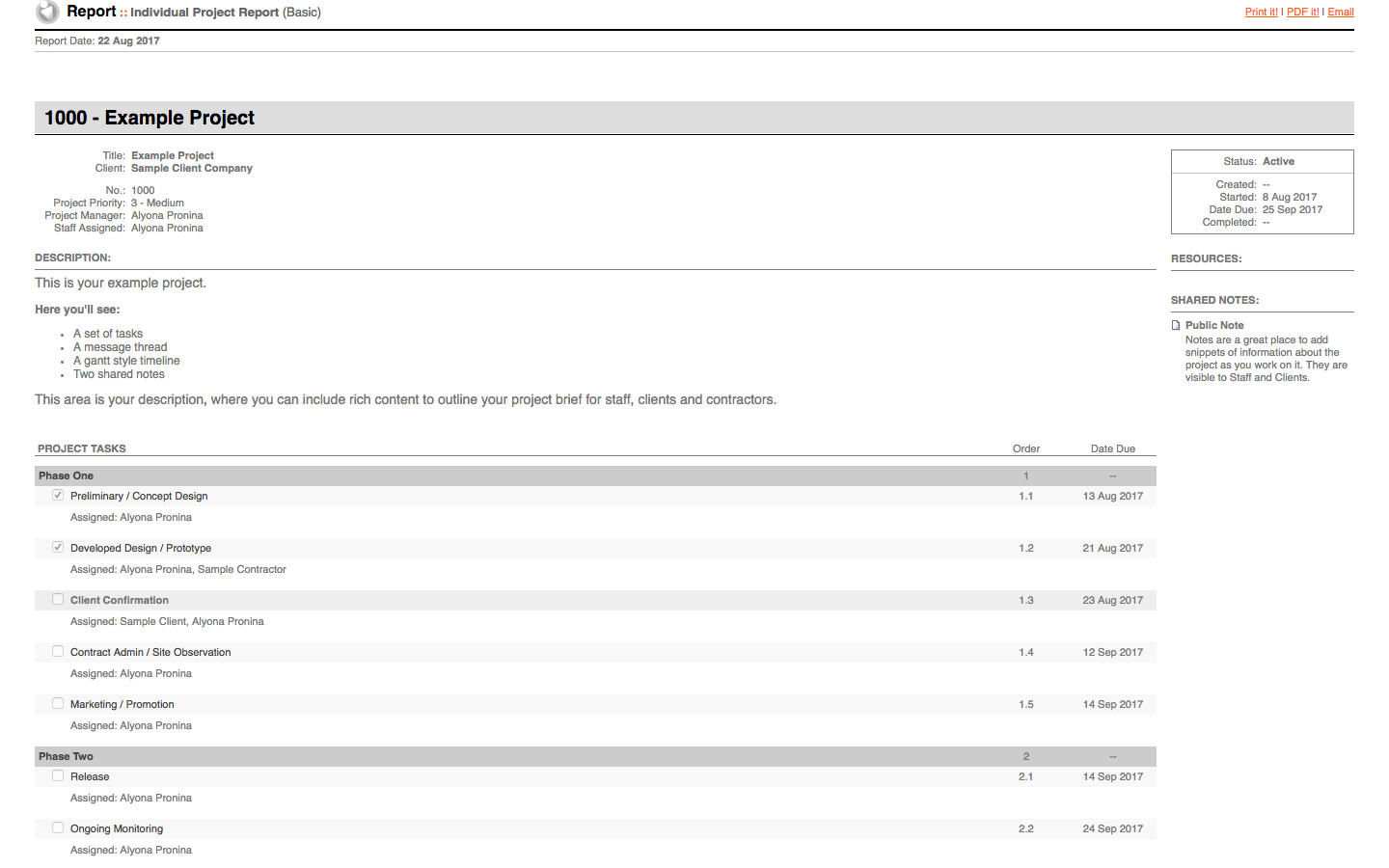Check the Marketing / Promotion task box
This screenshot has width=1389, height=868.
58,703
